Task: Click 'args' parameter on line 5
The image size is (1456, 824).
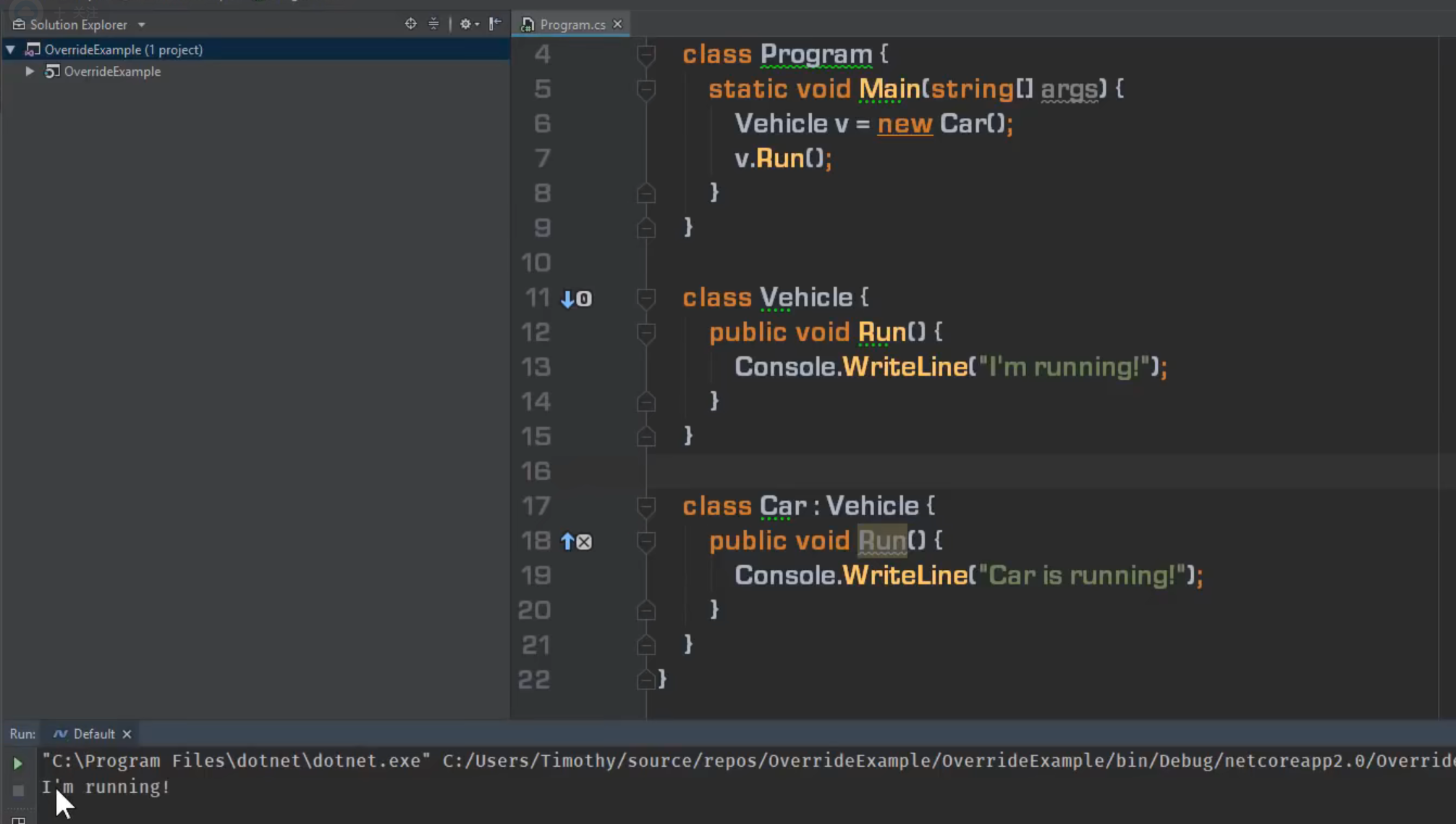Action: pos(1070,90)
